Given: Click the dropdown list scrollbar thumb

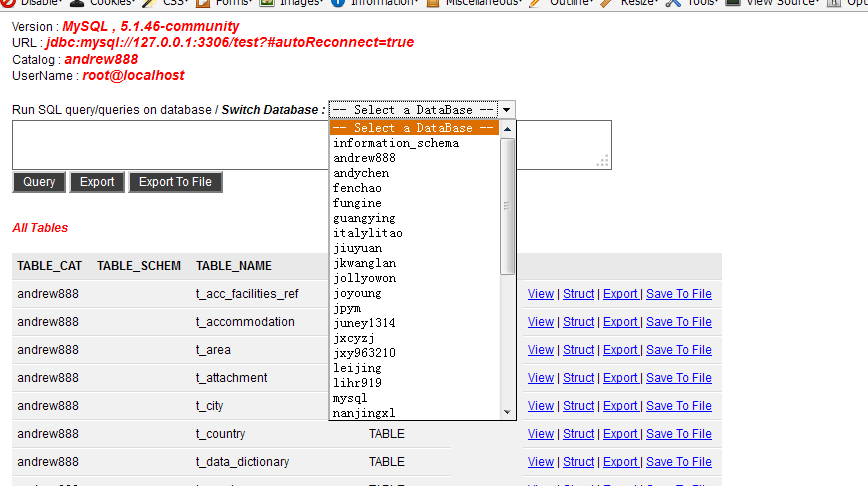Looking at the screenshot, I should 508,206.
